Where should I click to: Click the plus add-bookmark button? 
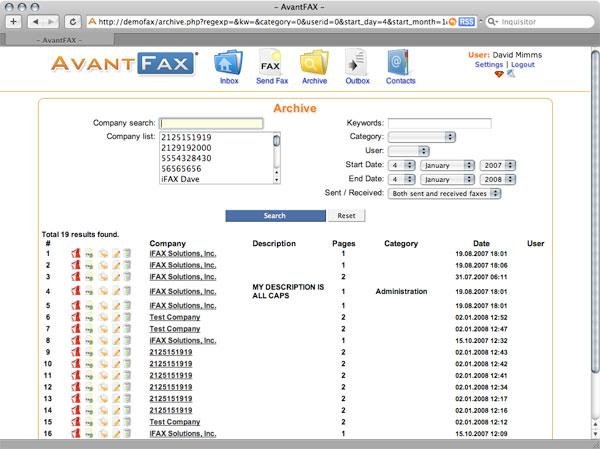[13, 22]
